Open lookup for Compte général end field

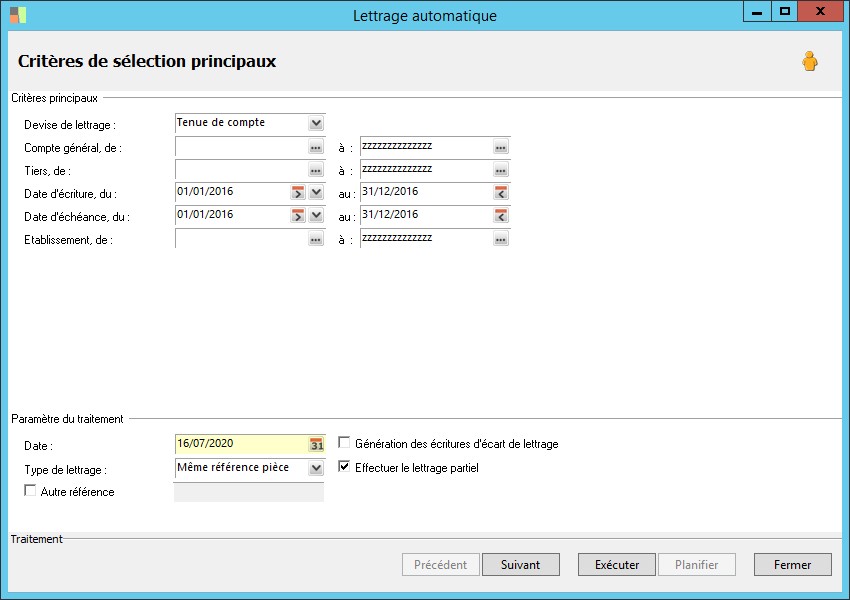pos(501,147)
